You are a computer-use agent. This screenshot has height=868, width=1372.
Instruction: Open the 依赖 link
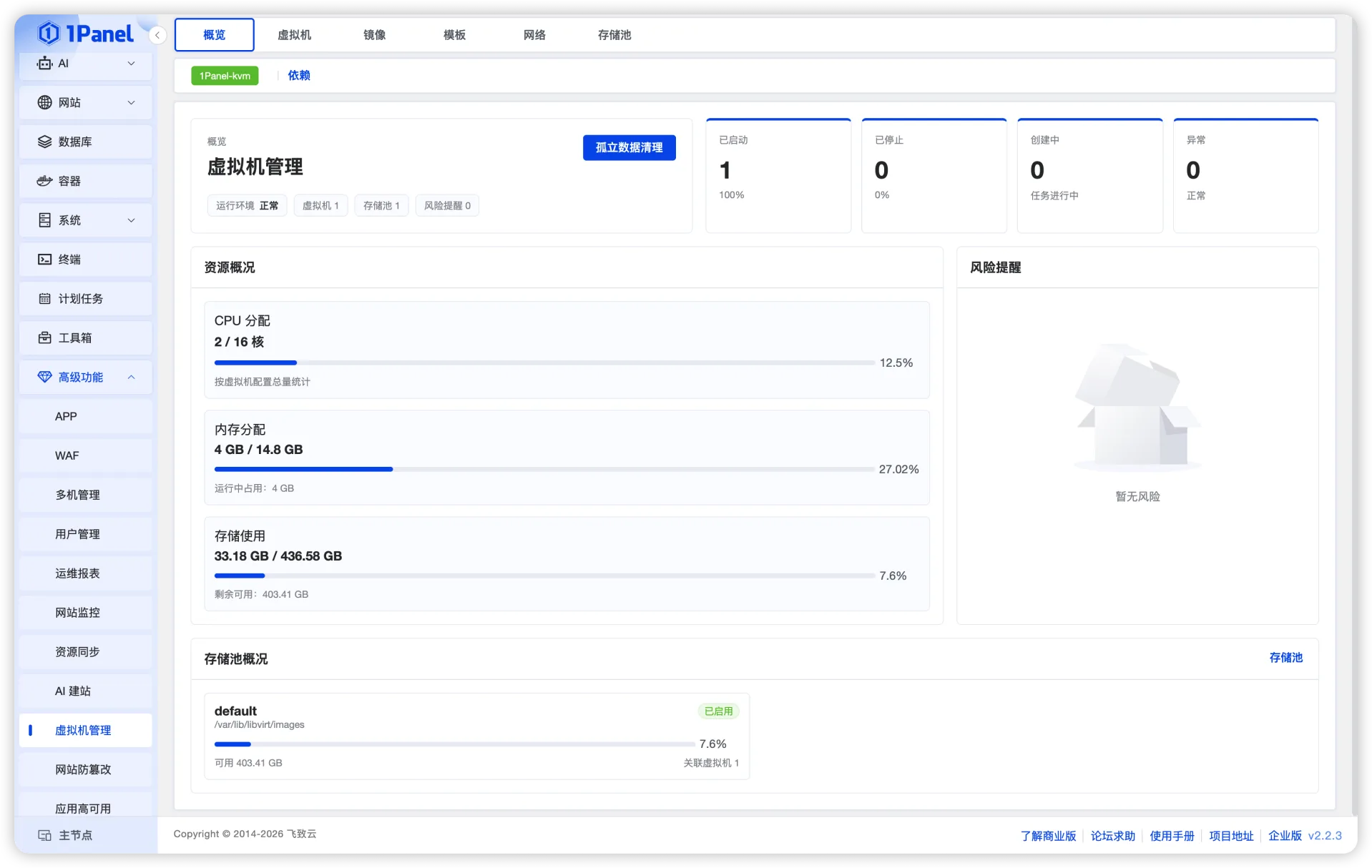299,76
